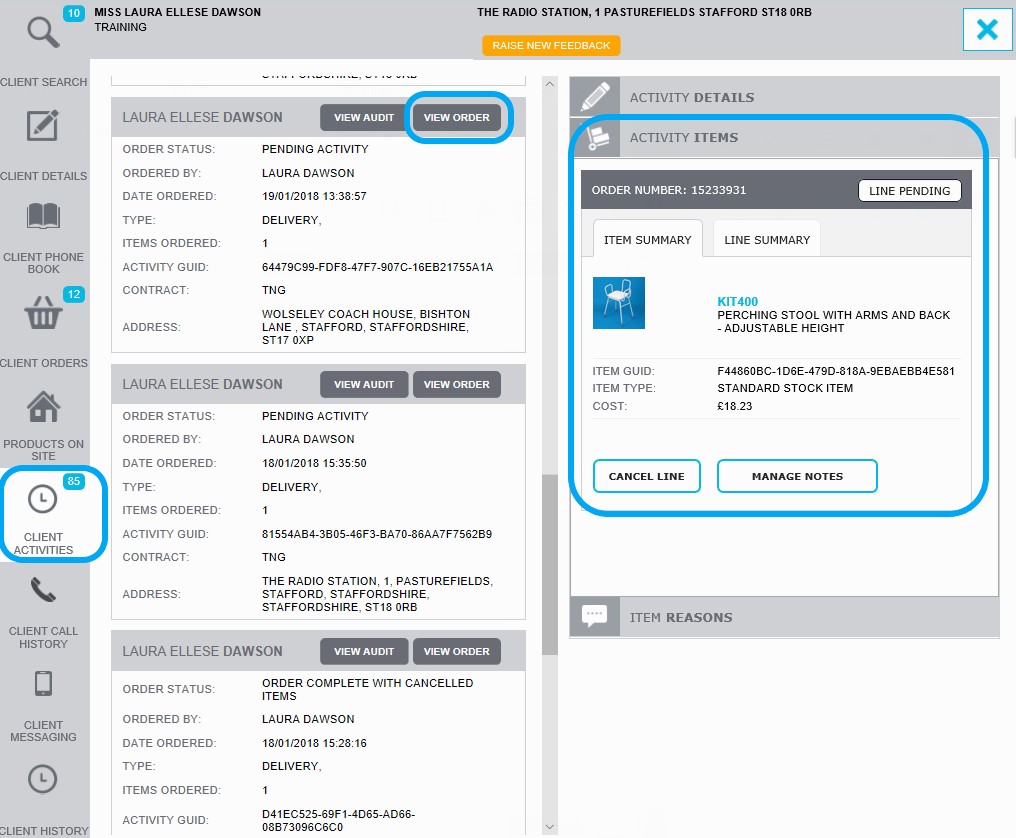Open Client Details edit icon
This screenshot has height=838, width=1016.
(x=43, y=126)
